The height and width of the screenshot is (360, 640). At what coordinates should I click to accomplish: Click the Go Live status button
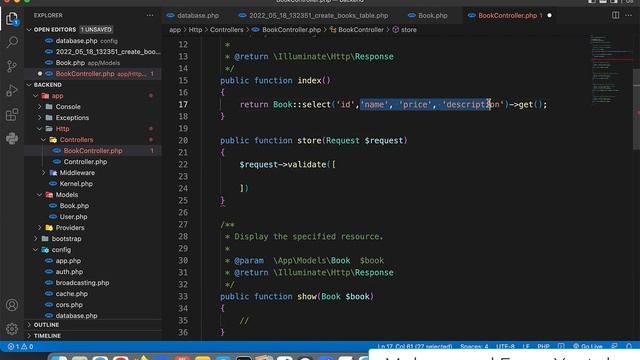coord(588,347)
